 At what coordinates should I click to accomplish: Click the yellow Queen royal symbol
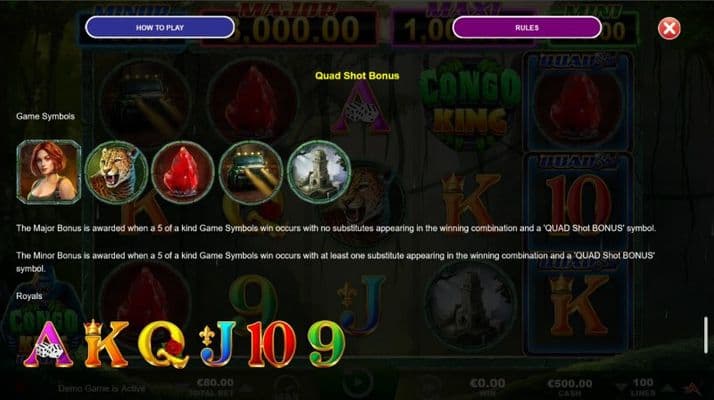coord(163,344)
